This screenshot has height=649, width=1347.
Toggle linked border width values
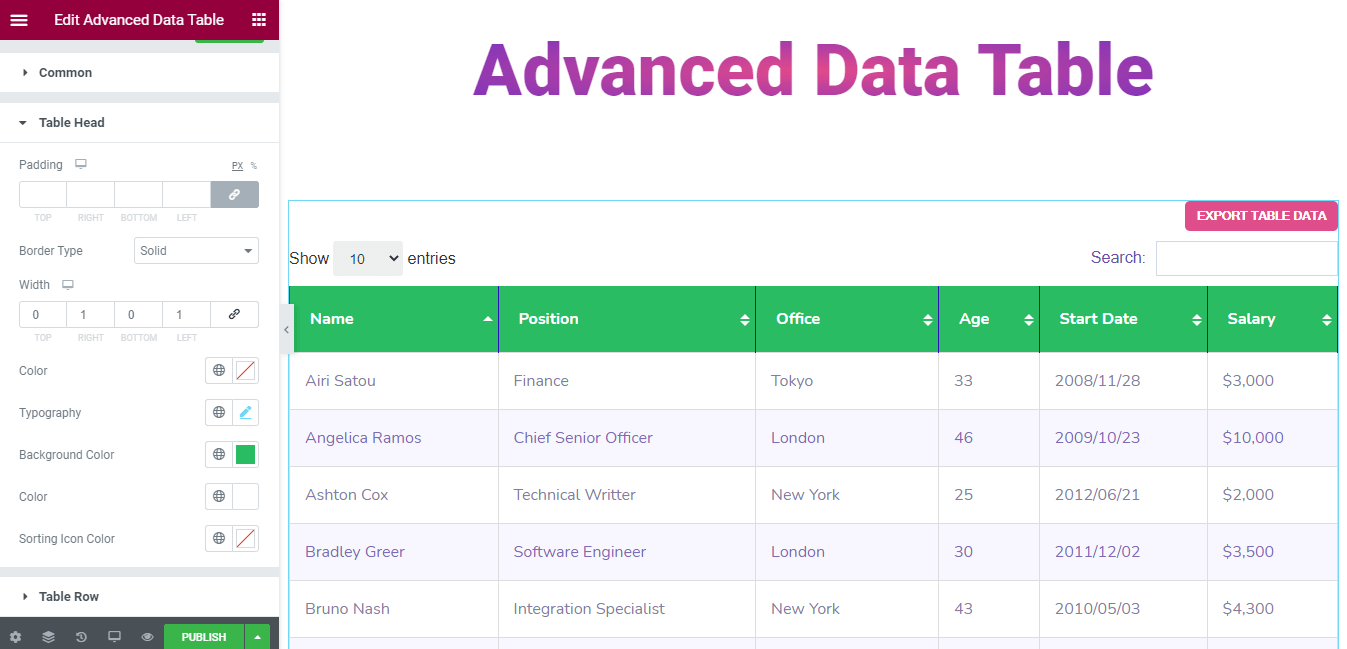[x=235, y=314]
